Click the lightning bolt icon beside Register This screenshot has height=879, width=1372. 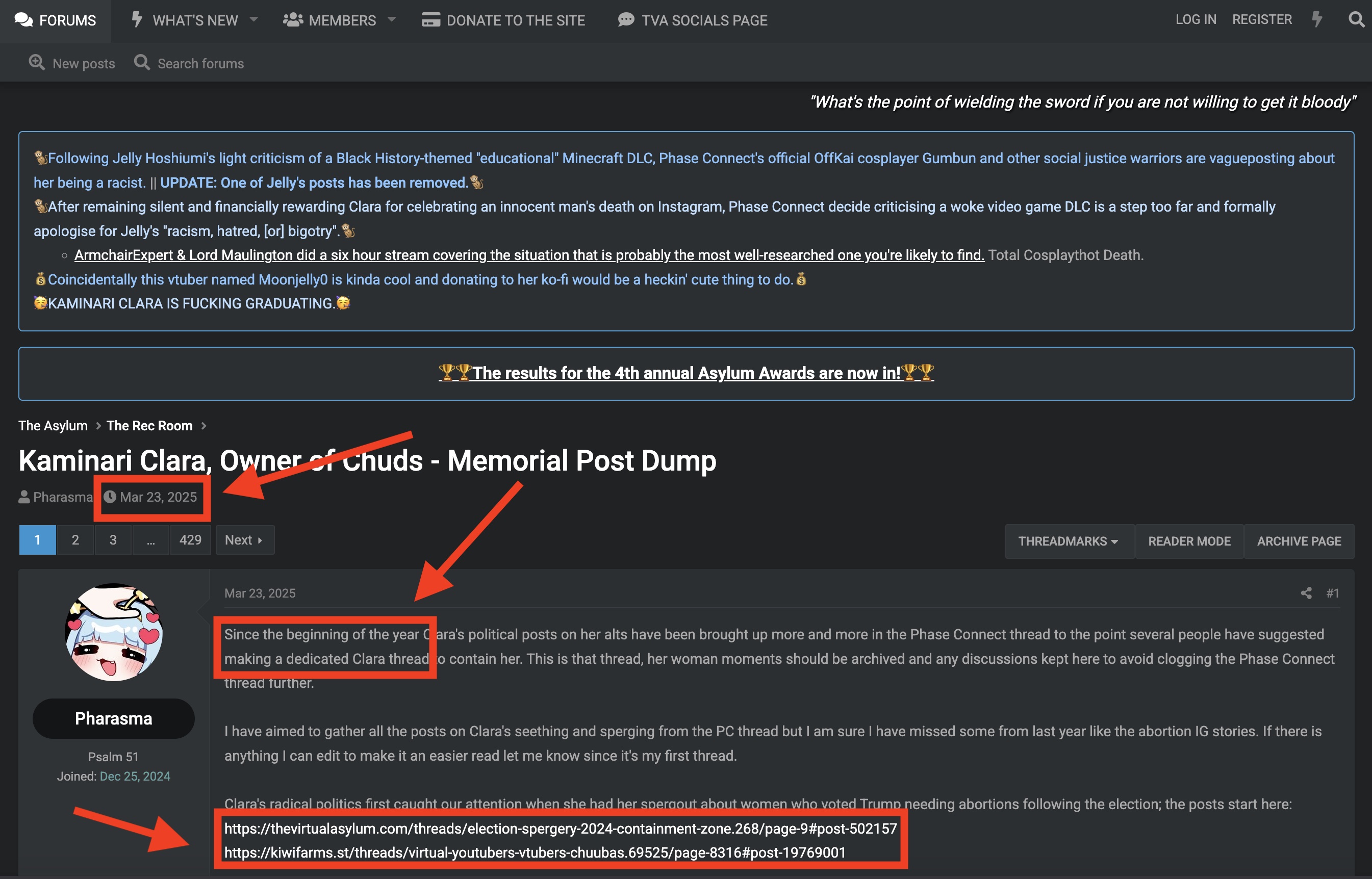(x=1317, y=20)
